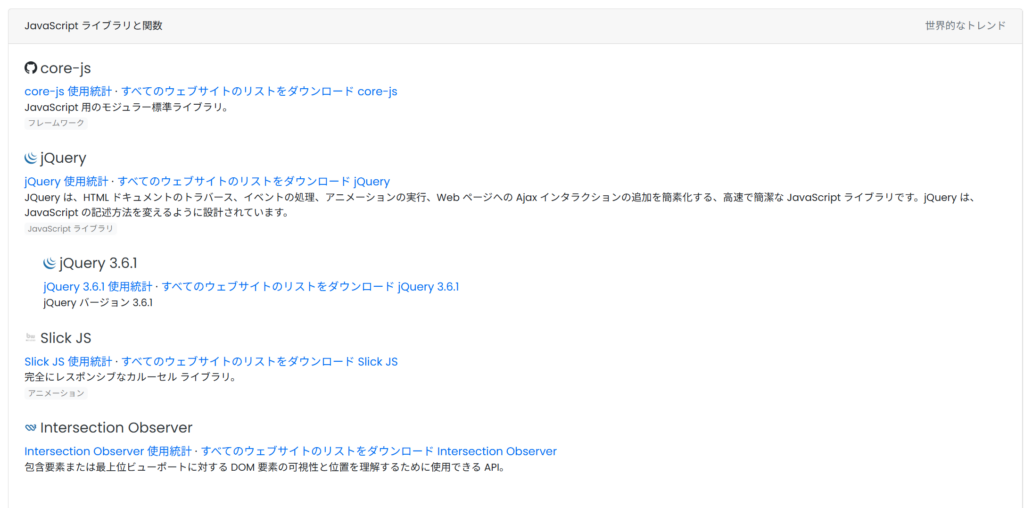Visit the Intersection Observer 使用統計 link
The height and width of the screenshot is (508, 1024).
290,451
